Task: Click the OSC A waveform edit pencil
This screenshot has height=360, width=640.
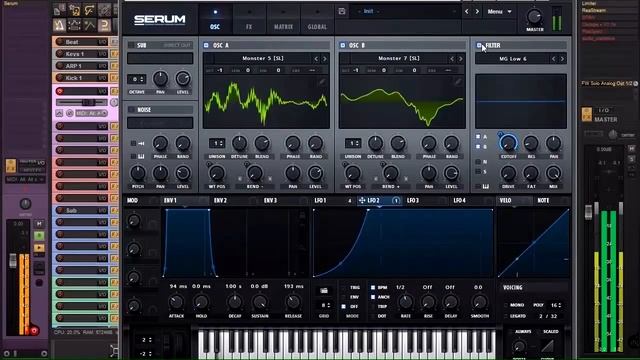Action: point(322,82)
